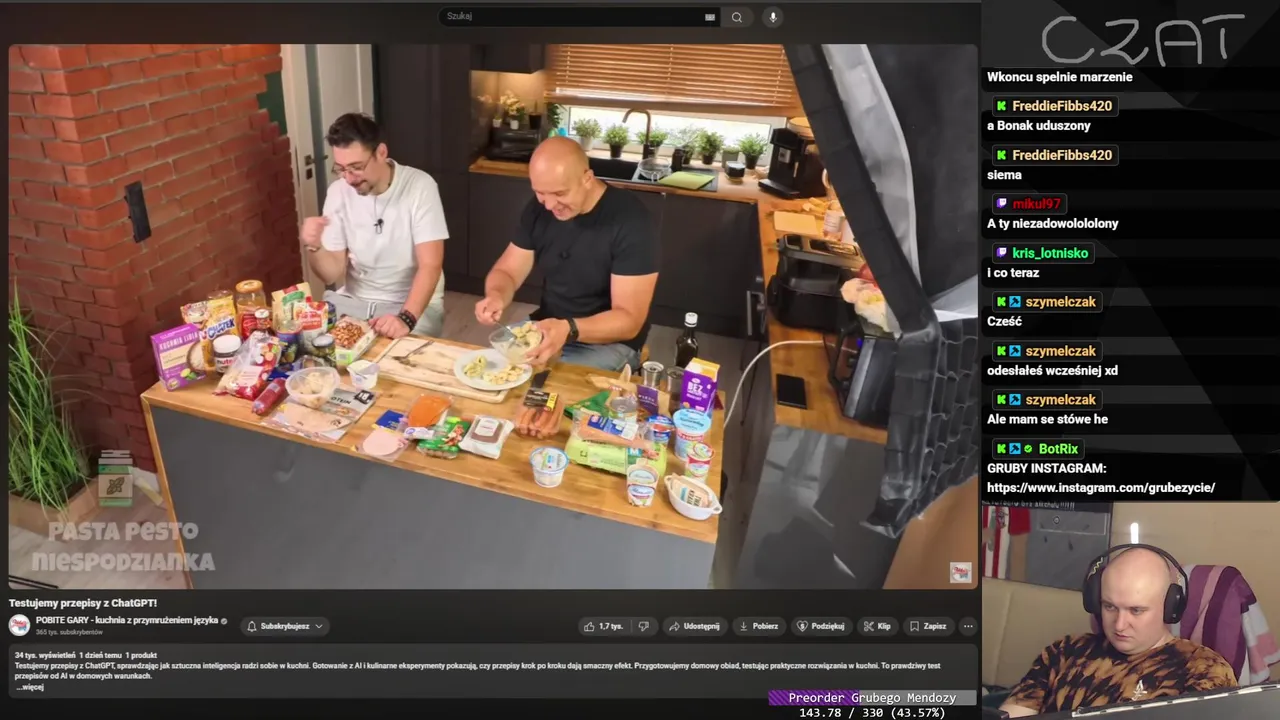Click the streamer webcam feed

tap(1130, 609)
